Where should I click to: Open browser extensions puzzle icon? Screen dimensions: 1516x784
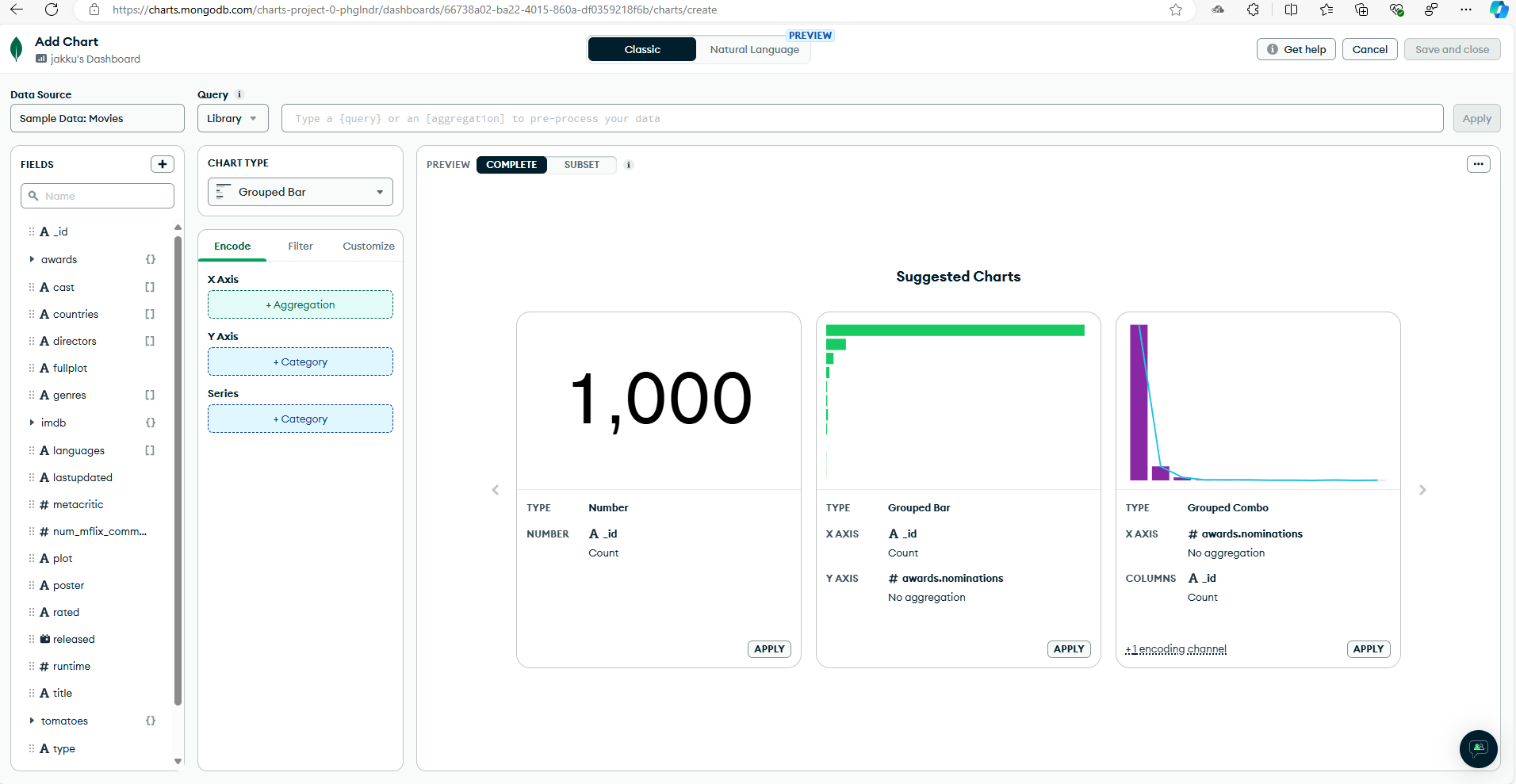pyautogui.click(x=1253, y=10)
